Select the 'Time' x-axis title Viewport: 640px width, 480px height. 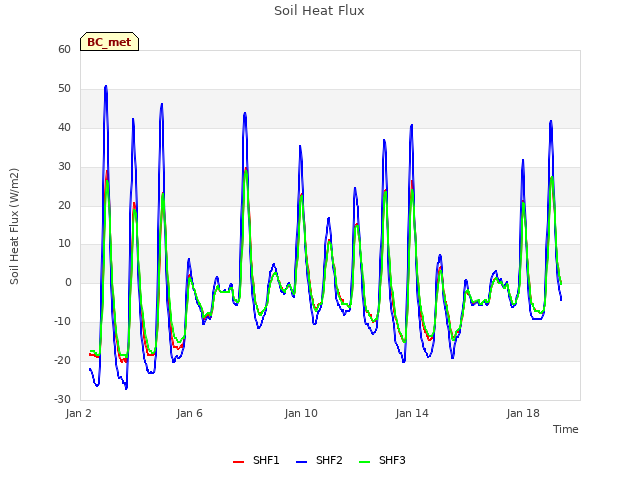(565, 429)
